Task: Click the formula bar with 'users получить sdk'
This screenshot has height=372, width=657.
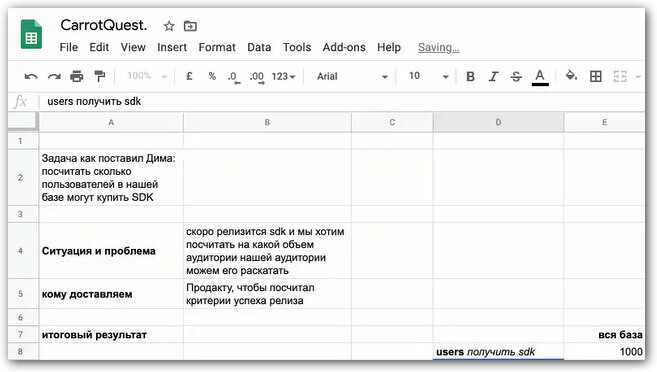Action: tap(341, 101)
